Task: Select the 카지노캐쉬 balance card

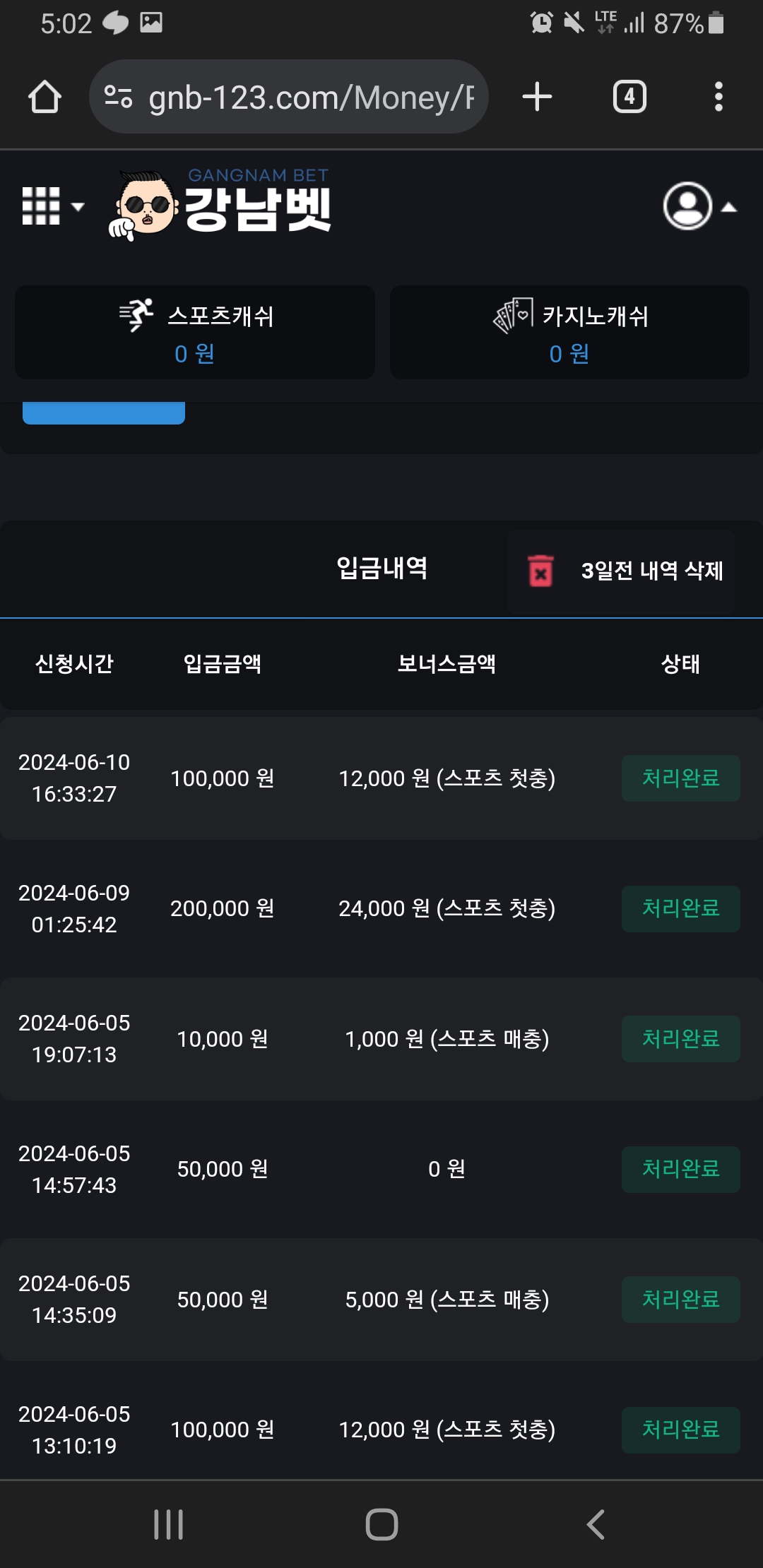Action: (569, 332)
